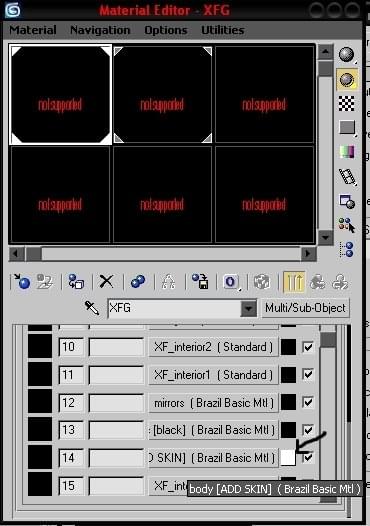Open the XFG material name dropdown
The image size is (370, 526).
coord(249,308)
